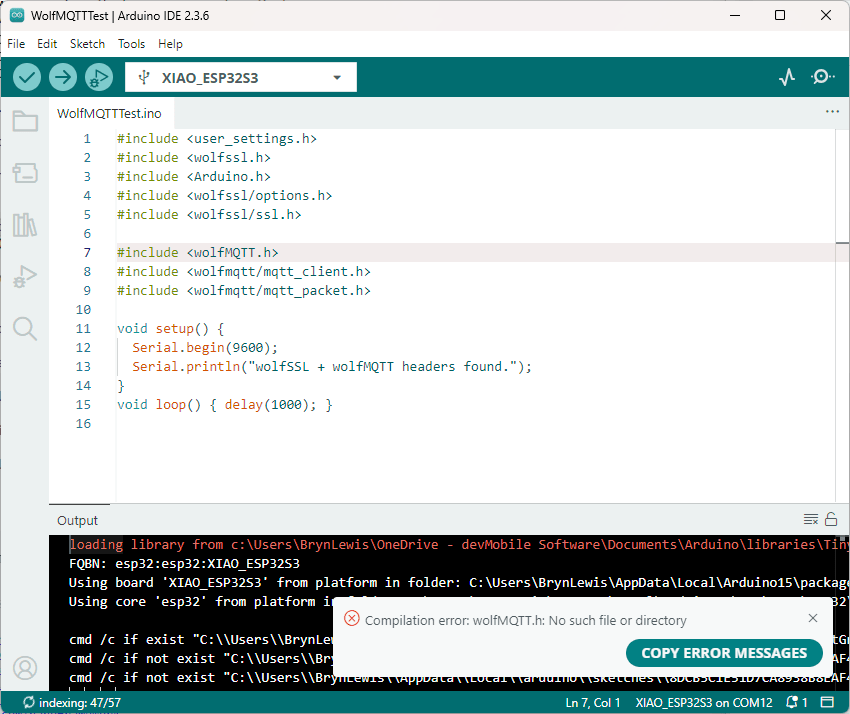Click the Verify sketch checkmark button
The height and width of the screenshot is (714, 850).
click(27, 77)
